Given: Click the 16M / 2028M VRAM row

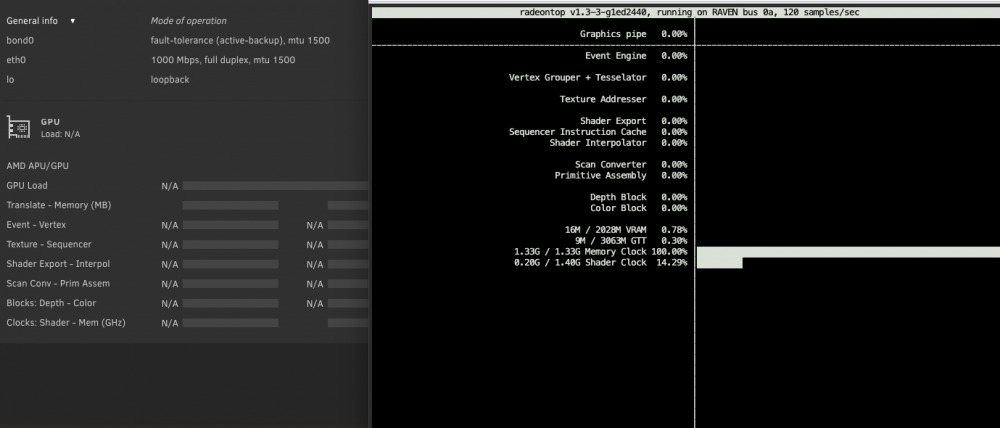Looking at the screenshot, I should (626, 230).
